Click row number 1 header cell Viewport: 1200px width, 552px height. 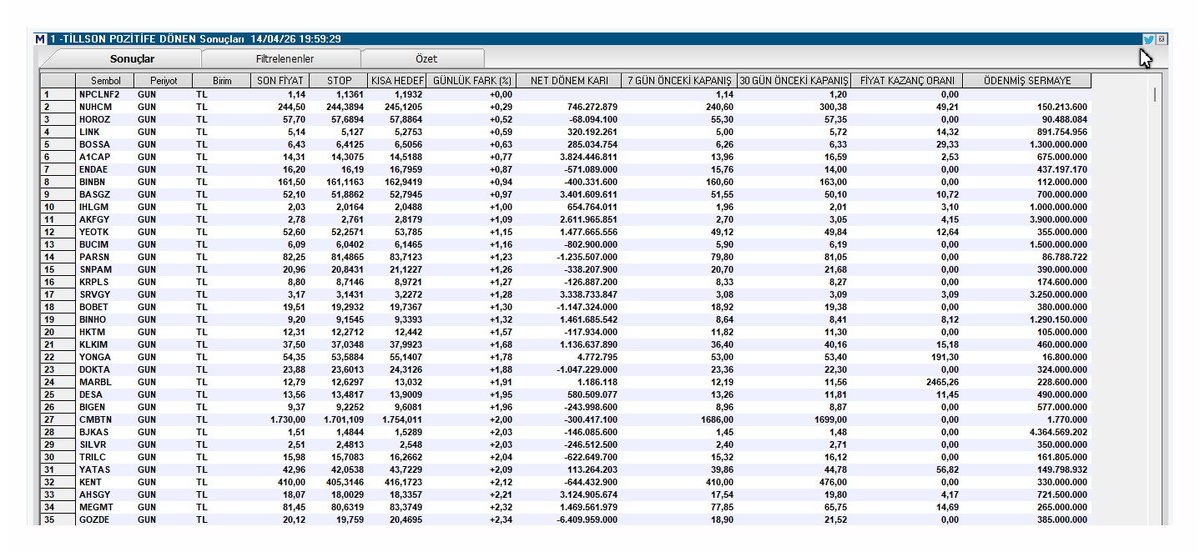57,94
